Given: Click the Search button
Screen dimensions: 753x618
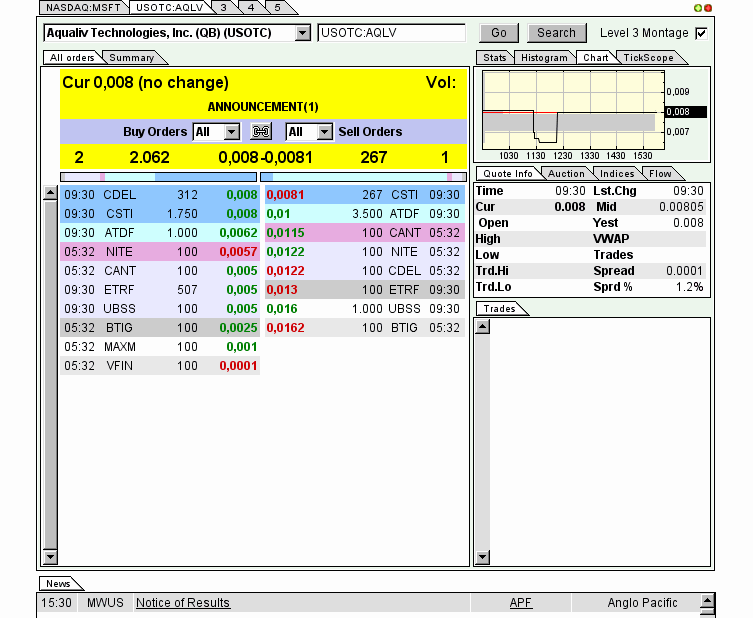Looking at the screenshot, I should [x=556, y=33].
